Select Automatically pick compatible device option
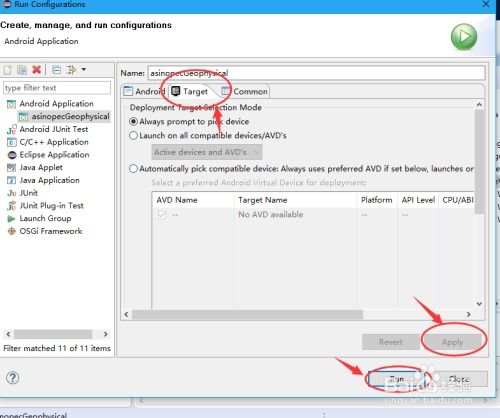 click(301, 169)
